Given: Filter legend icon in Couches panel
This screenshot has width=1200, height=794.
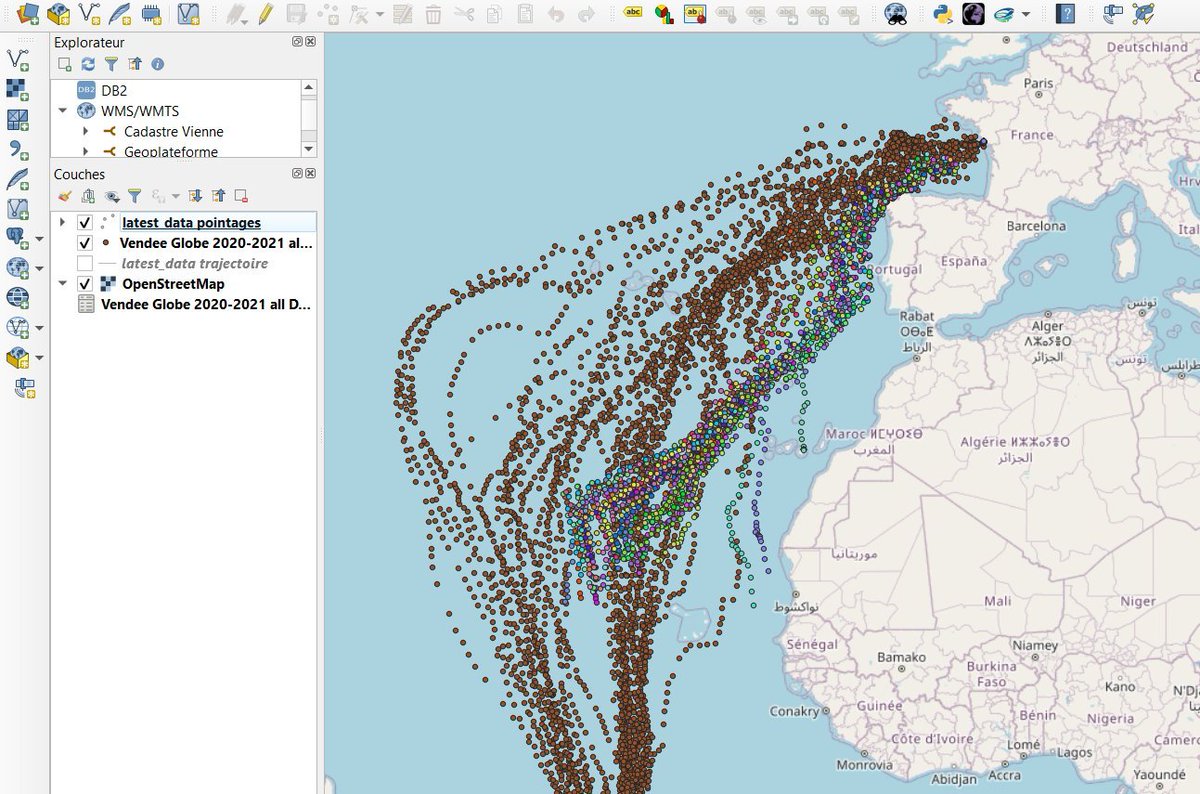Looking at the screenshot, I should click(x=134, y=196).
